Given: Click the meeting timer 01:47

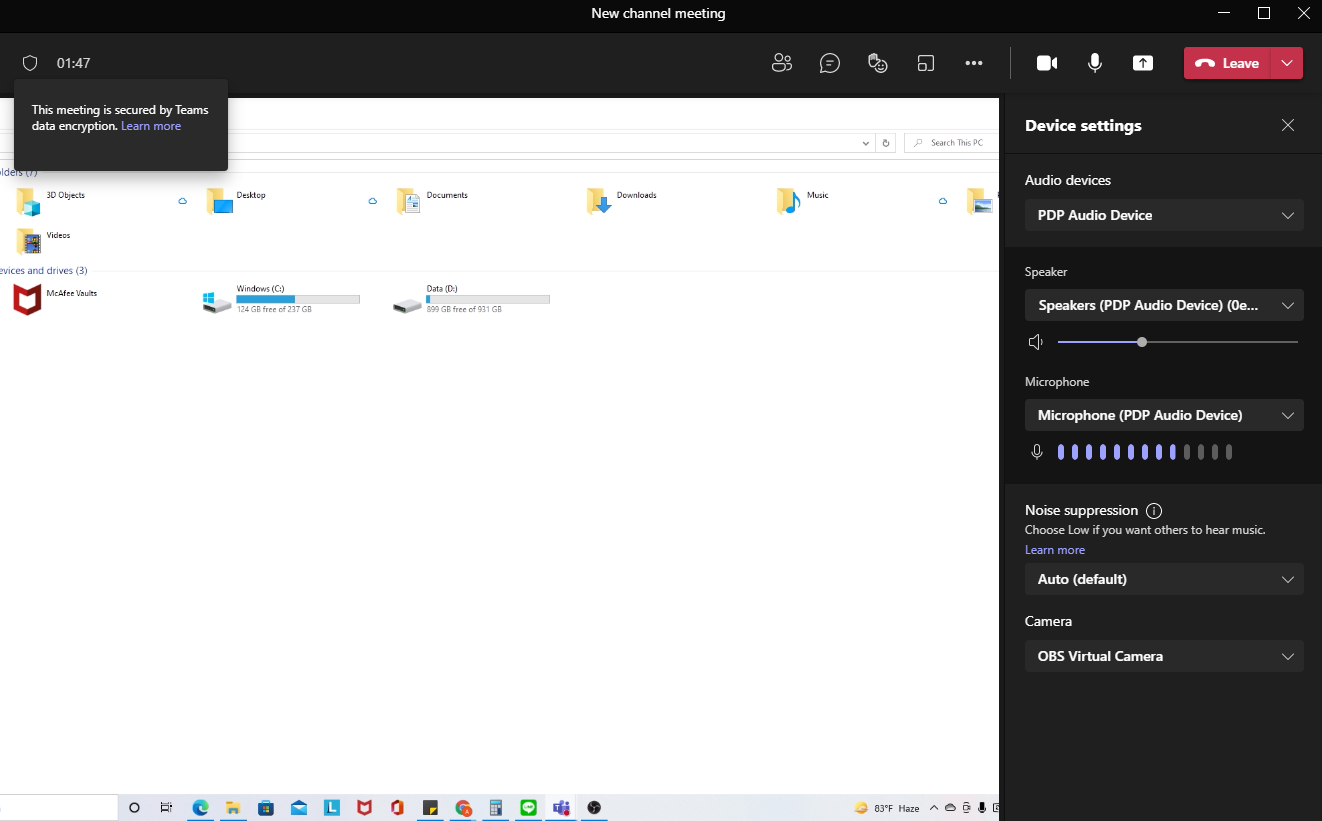Looking at the screenshot, I should 74,63.
